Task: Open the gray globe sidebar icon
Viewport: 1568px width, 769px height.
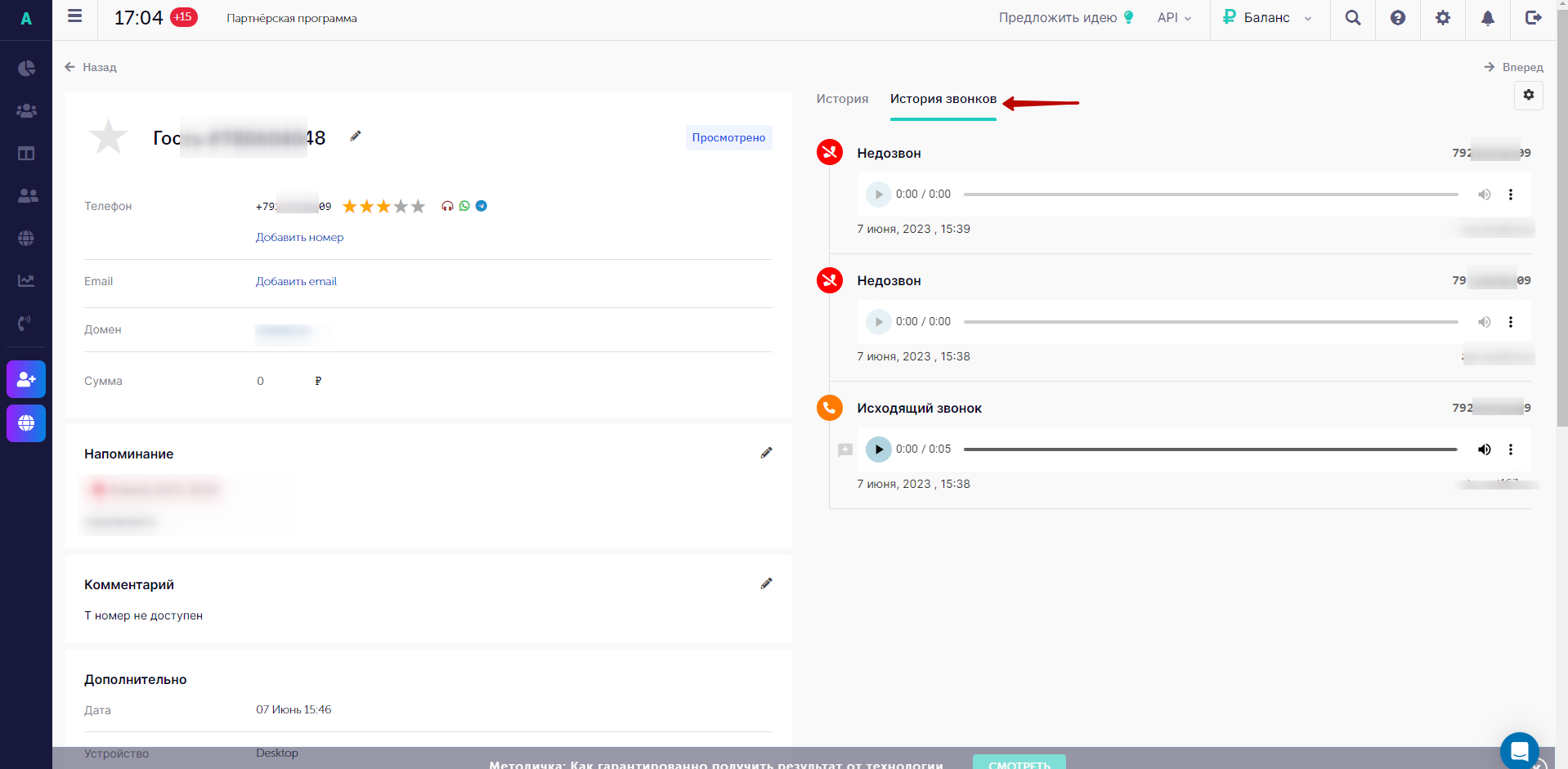Action: coord(26,238)
